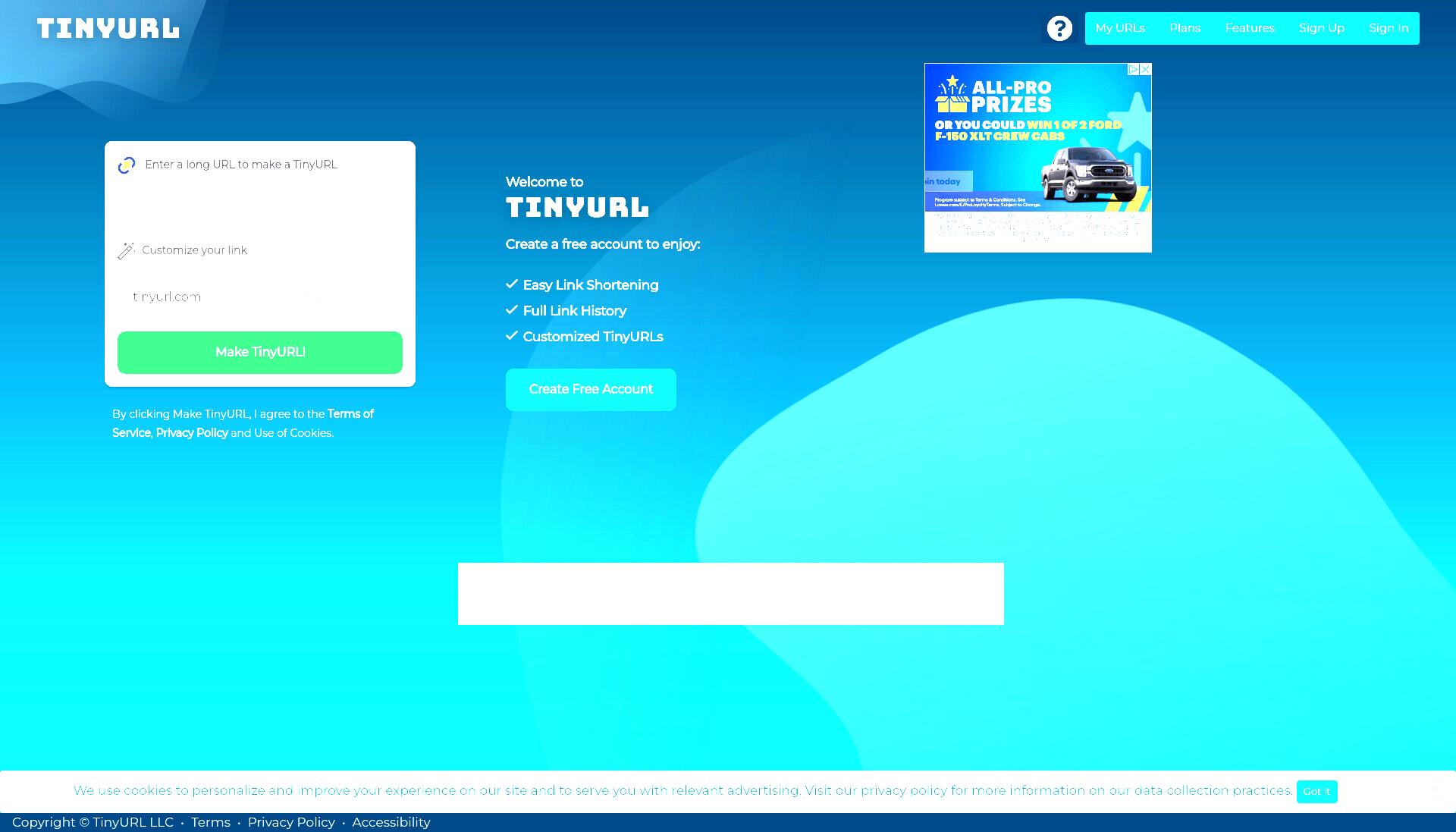Click the large TinyURL welcome heading logo
The image size is (1456, 832).
[x=577, y=207]
